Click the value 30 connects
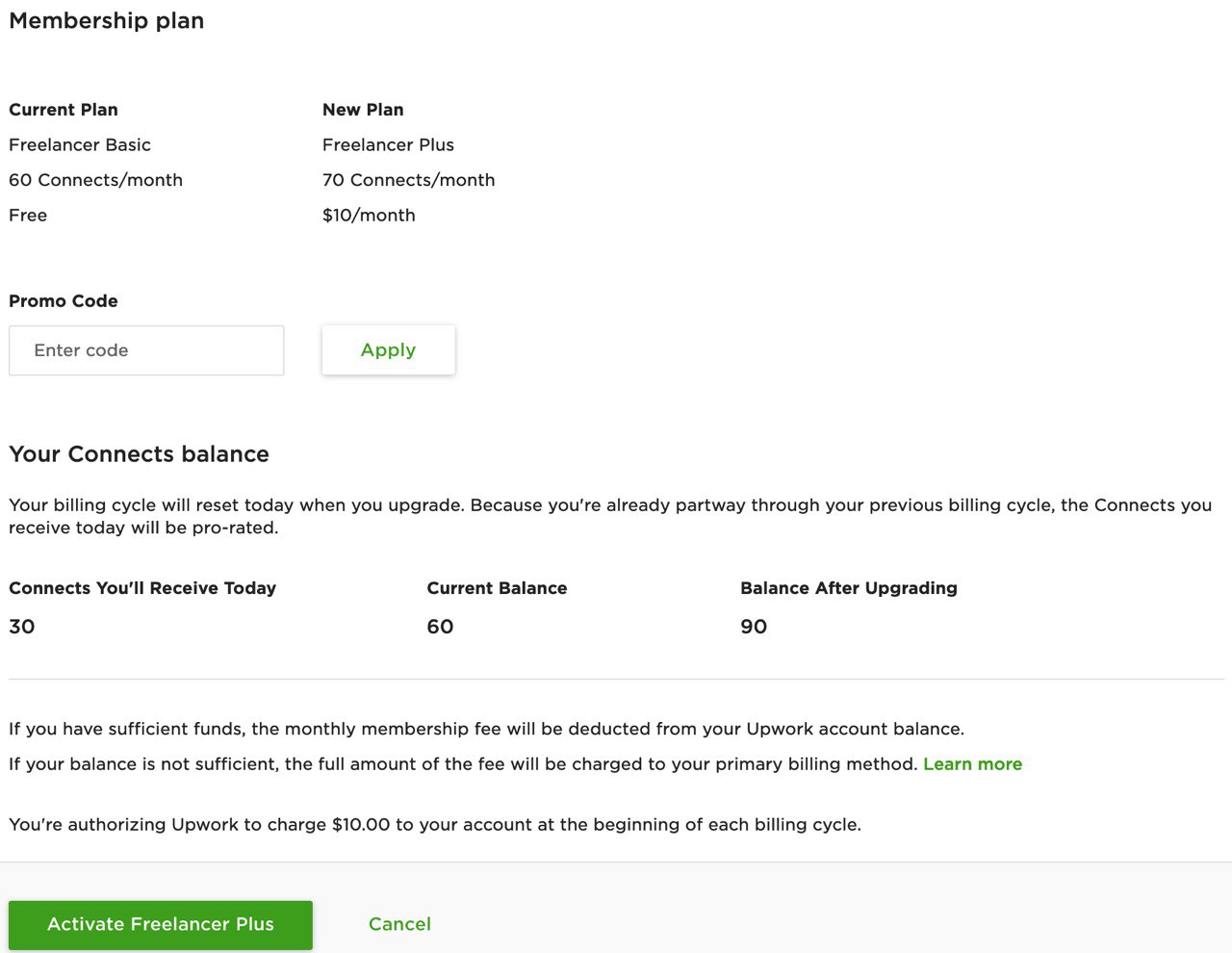Viewport: 1232px width, 953px height. 21,627
